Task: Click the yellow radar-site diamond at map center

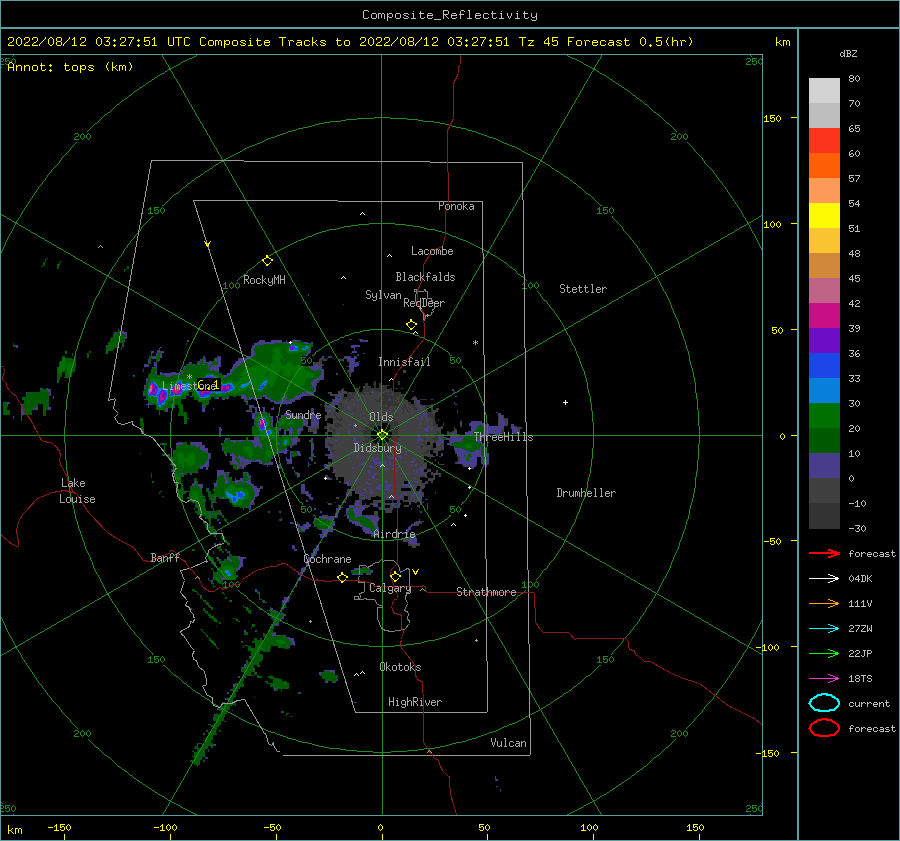Action: (382, 435)
